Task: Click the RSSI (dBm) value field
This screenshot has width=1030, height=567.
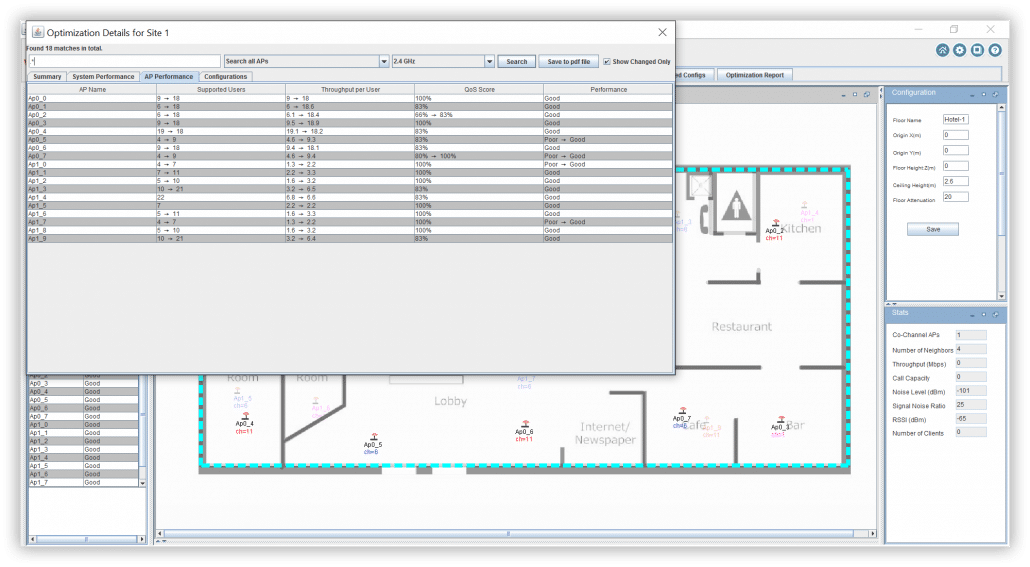Action: coord(971,419)
